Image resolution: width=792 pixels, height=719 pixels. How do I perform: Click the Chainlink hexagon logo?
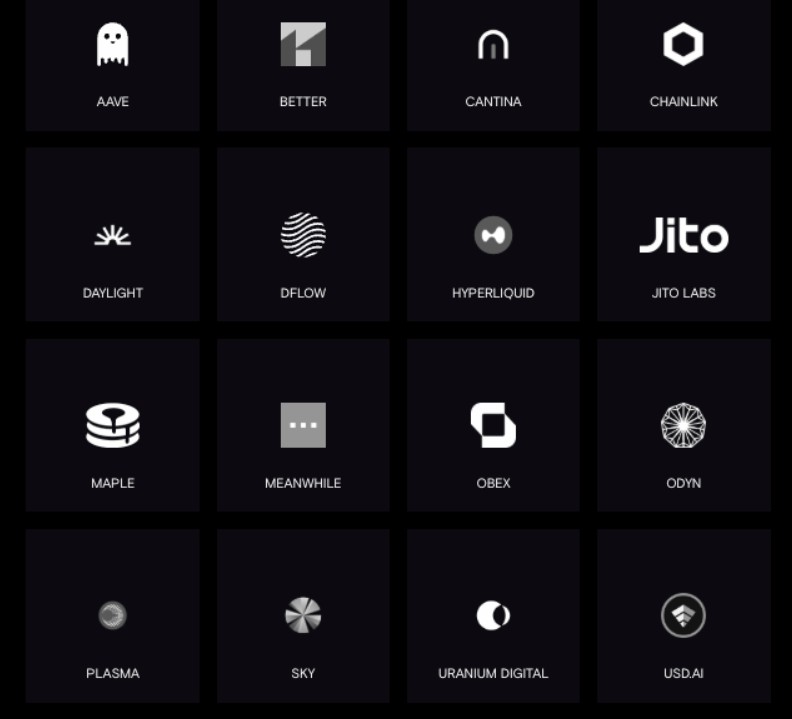[683, 44]
